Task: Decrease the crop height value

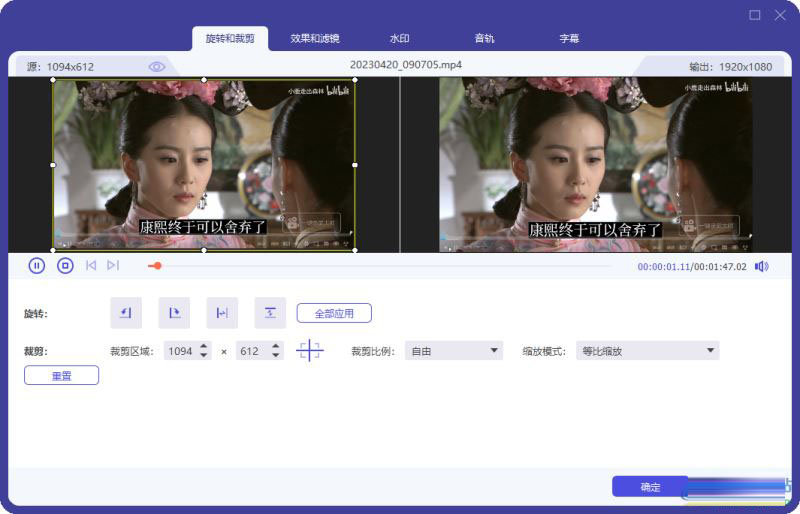Action: [x=276, y=355]
